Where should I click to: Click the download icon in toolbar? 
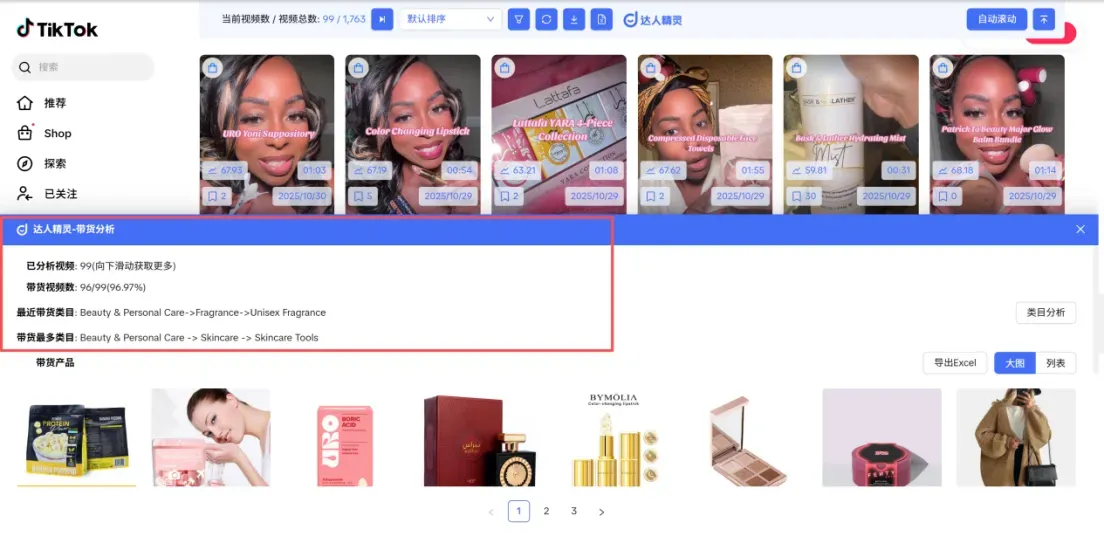coord(574,19)
